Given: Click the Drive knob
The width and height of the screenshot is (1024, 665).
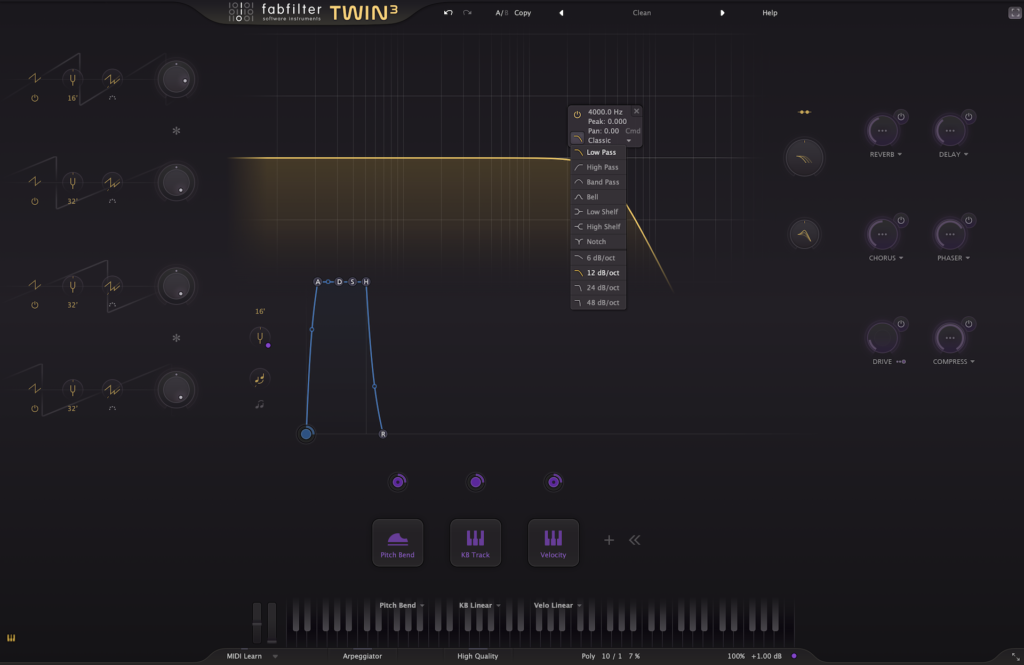Looking at the screenshot, I should tap(881, 337).
